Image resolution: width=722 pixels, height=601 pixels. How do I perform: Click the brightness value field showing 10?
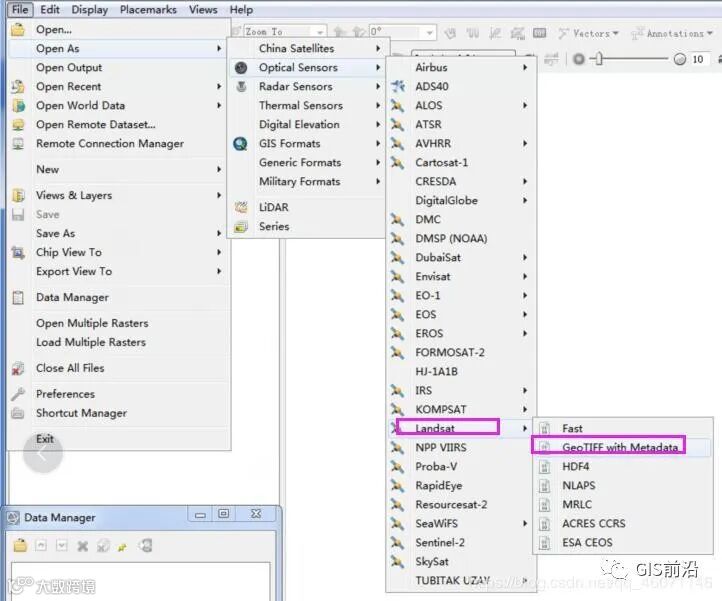click(698, 59)
